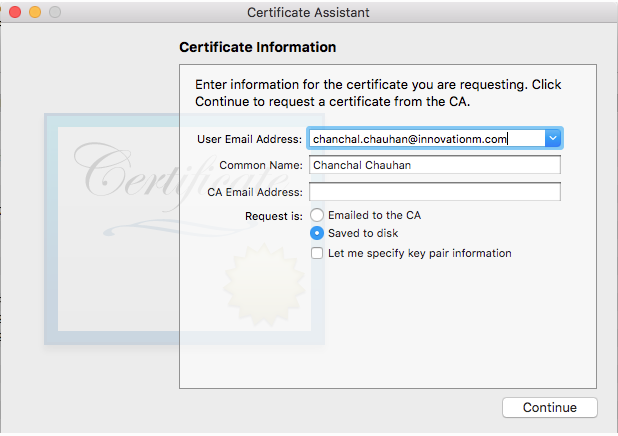Viewport: 618px width, 436px height.
Task: Click the Common Name label
Action: coord(261,165)
